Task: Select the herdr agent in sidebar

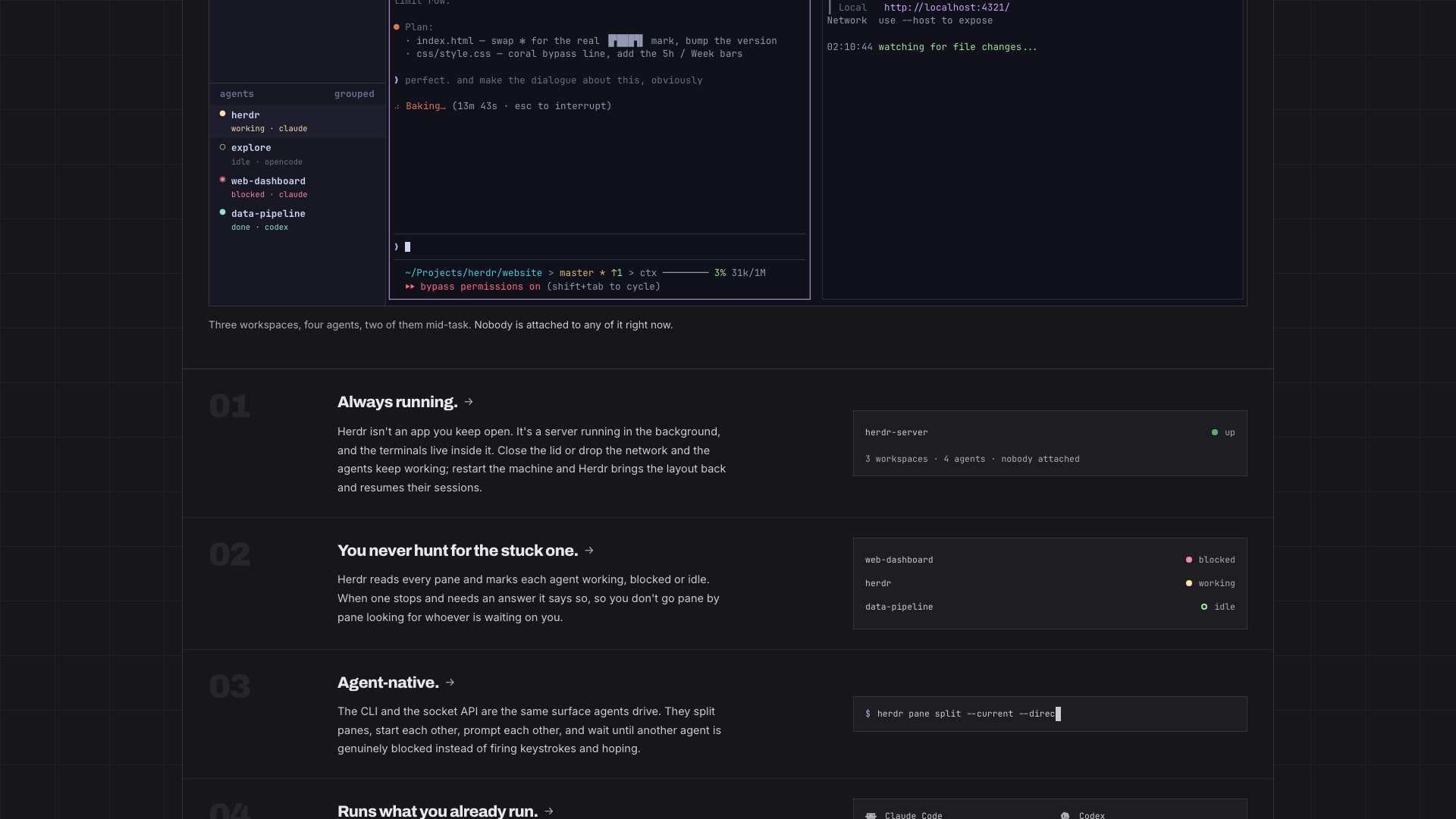Action: point(297,121)
